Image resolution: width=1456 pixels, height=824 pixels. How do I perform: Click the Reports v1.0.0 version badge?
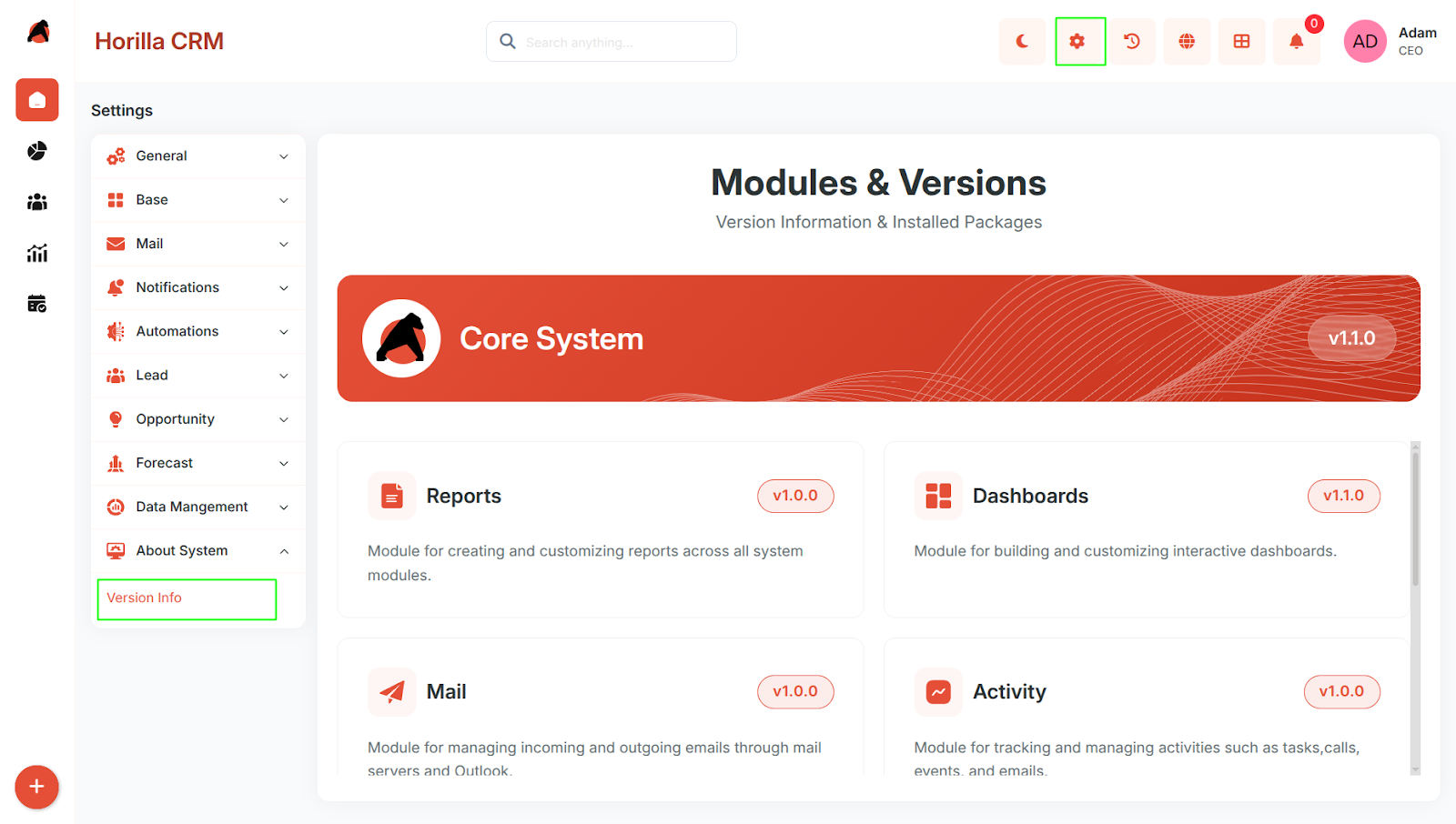point(795,496)
